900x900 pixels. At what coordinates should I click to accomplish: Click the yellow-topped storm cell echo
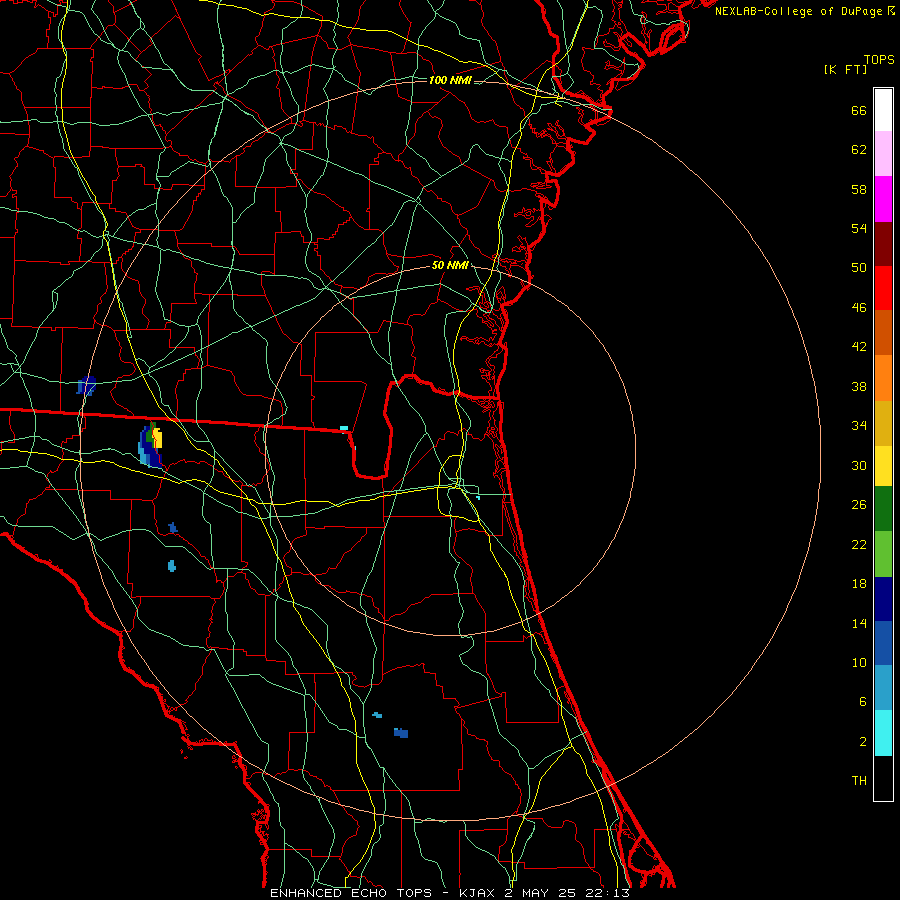[151, 445]
